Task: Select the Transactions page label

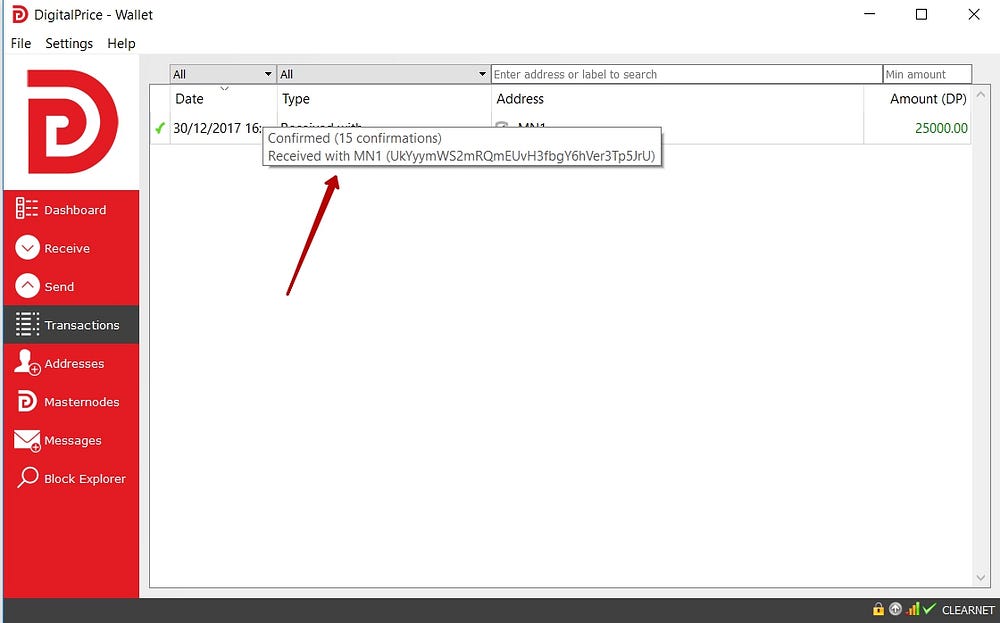Action: click(x=82, y=325)
